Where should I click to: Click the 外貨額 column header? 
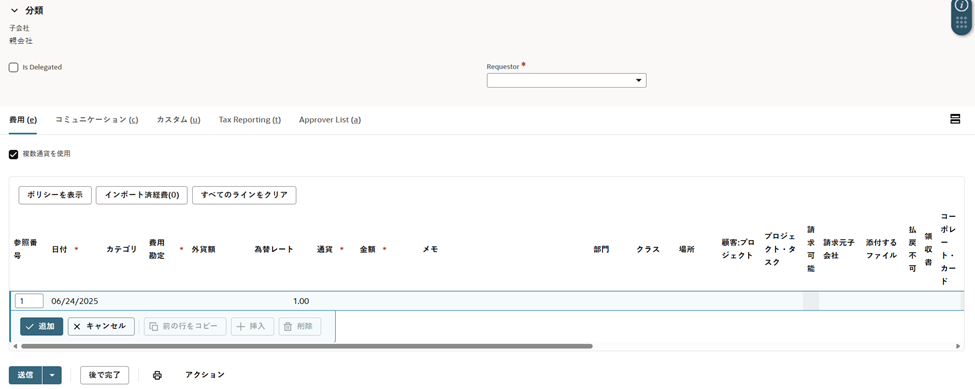pos(203,249)
